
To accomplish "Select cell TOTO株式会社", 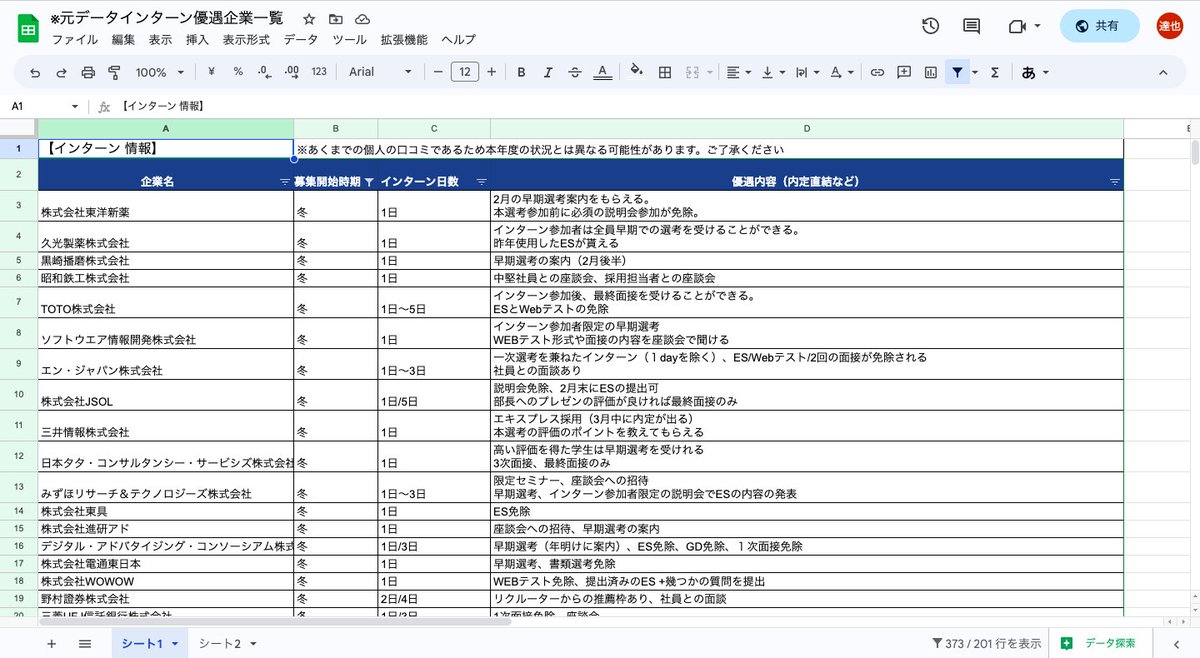I will (166, 303).
